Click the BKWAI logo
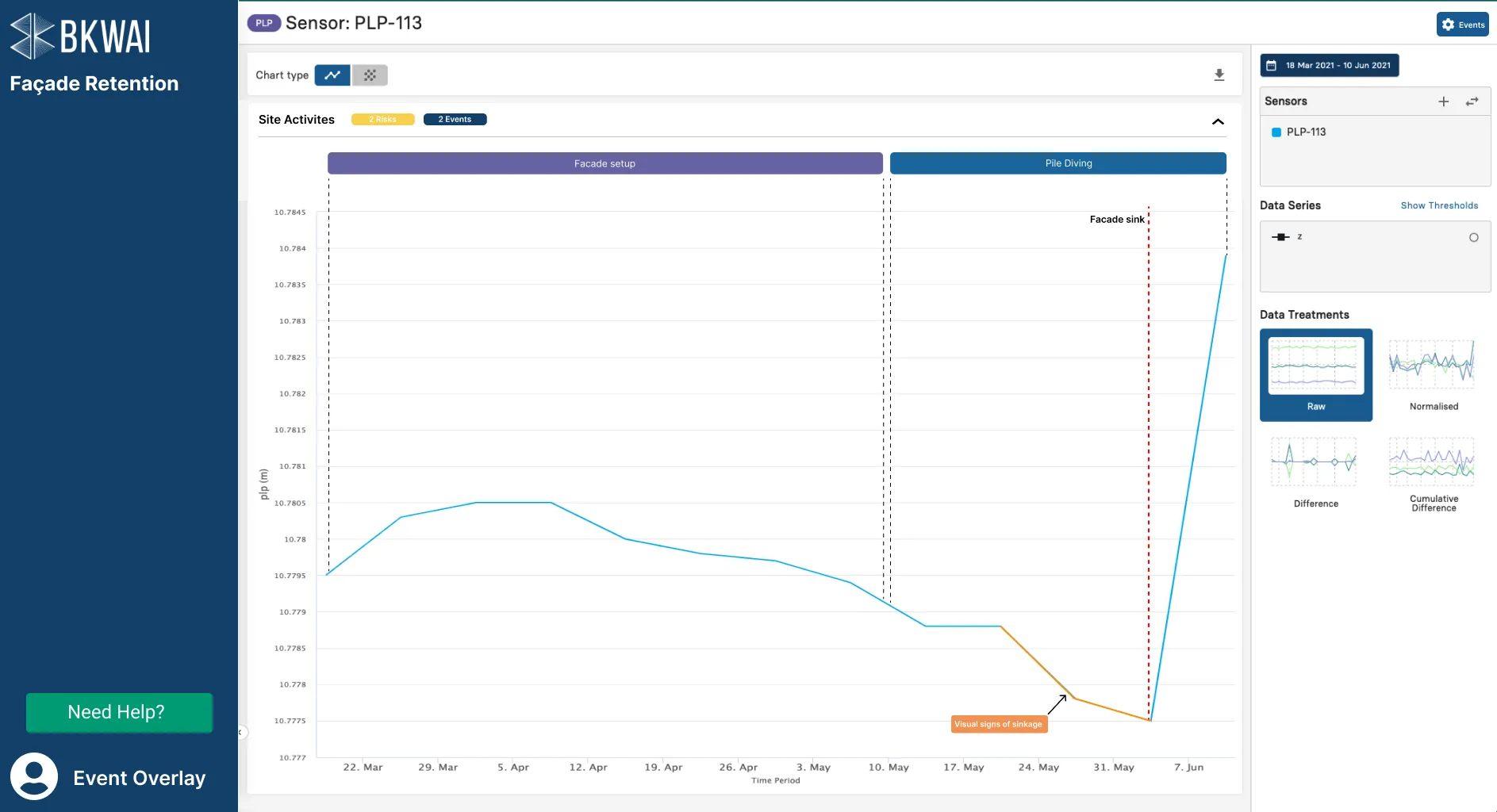 pos(80,36)
